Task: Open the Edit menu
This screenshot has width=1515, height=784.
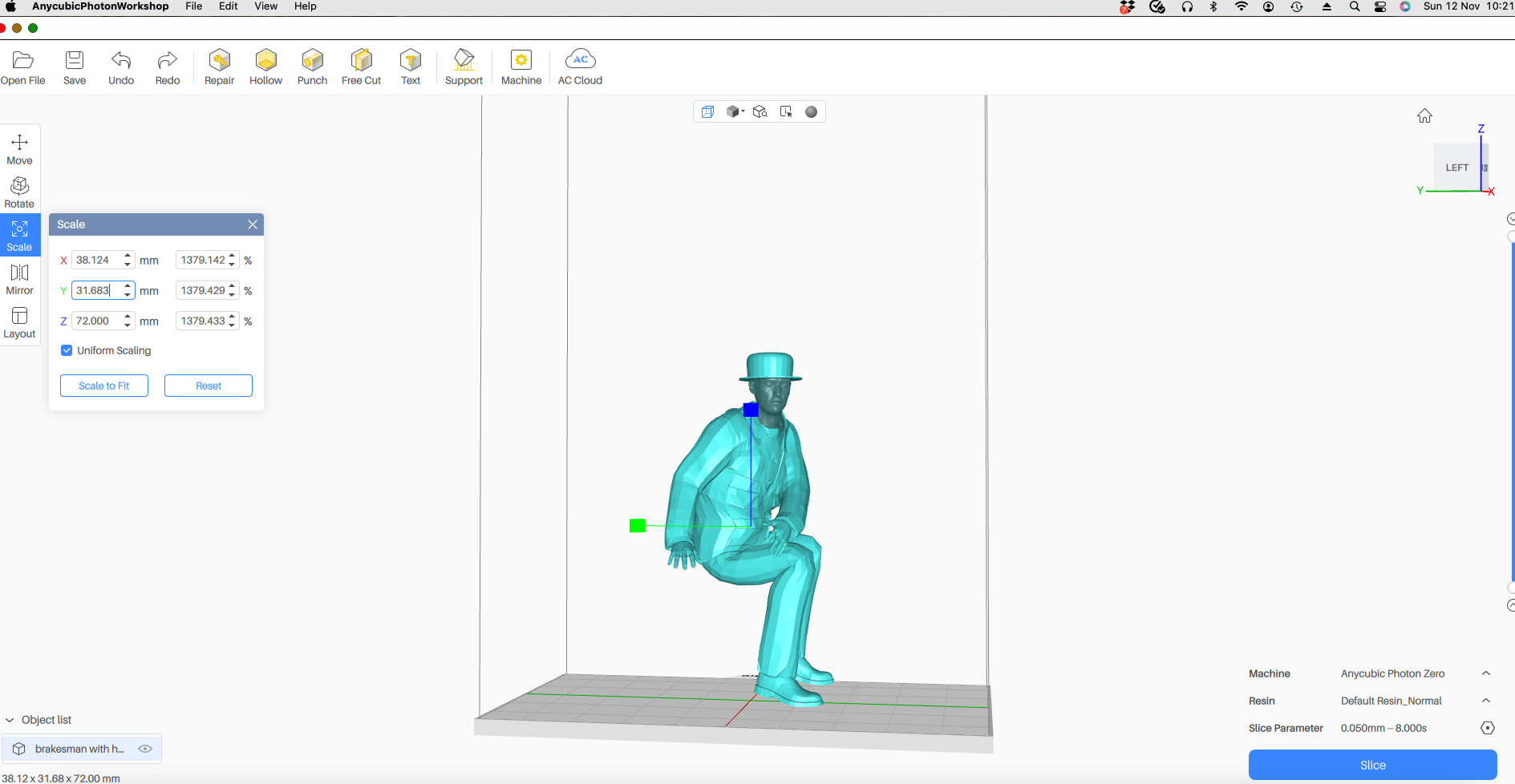Action: click(x=228, y=6)
